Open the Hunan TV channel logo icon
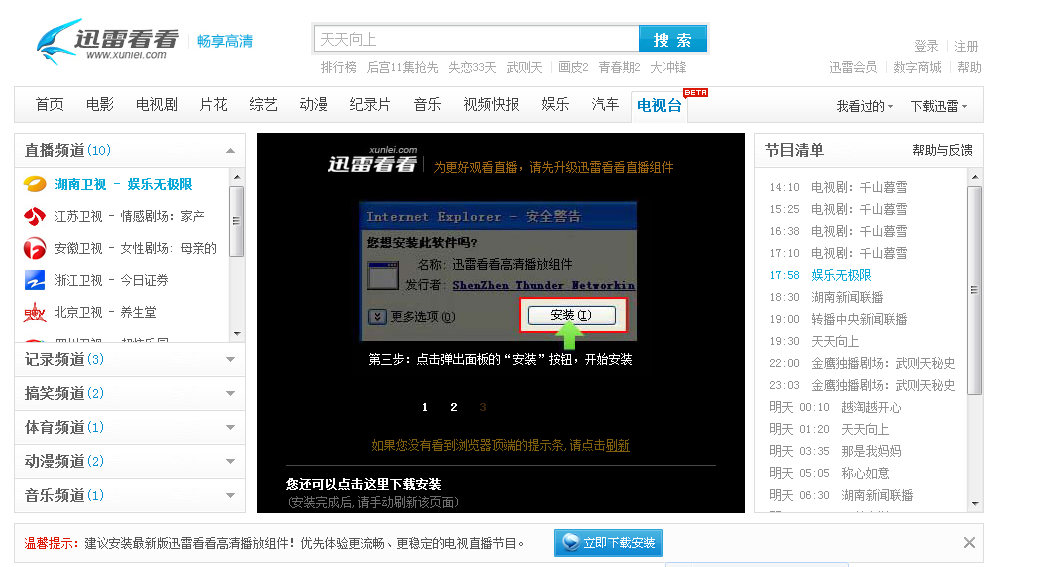The height and width of the screenshot is (567, 1039). [35, 184]
